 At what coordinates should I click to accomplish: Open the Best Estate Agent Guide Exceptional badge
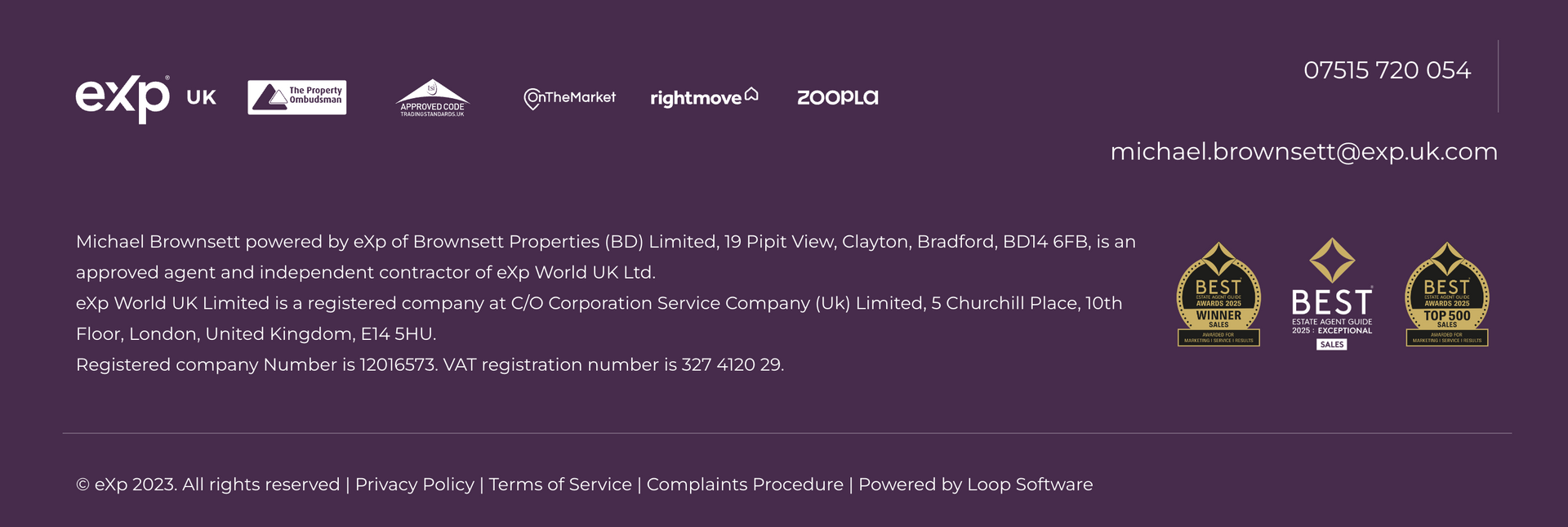click(x=1332, y=294)
